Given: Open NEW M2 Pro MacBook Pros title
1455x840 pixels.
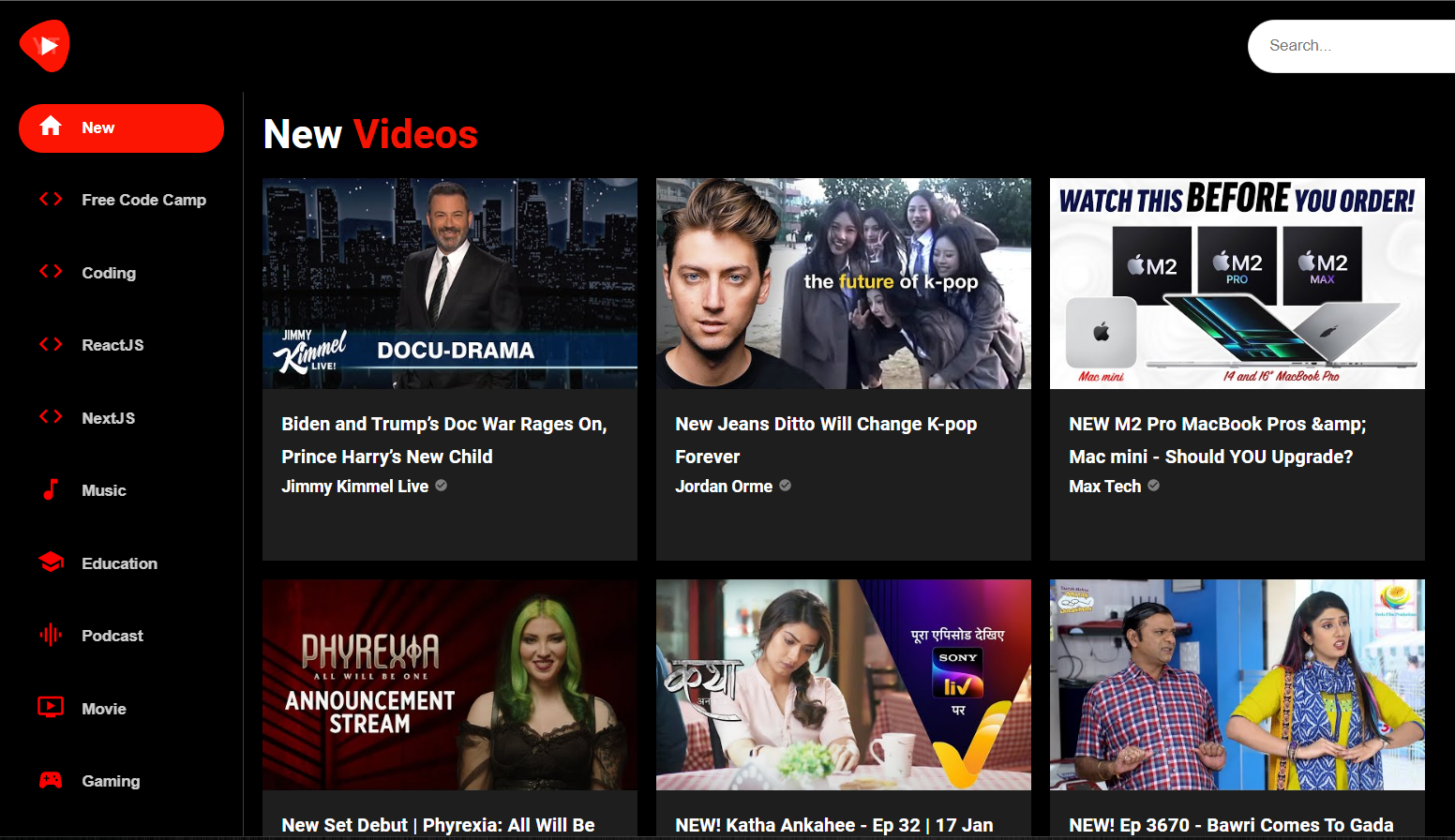Looking at the screenshot, I should (1217, 441).
